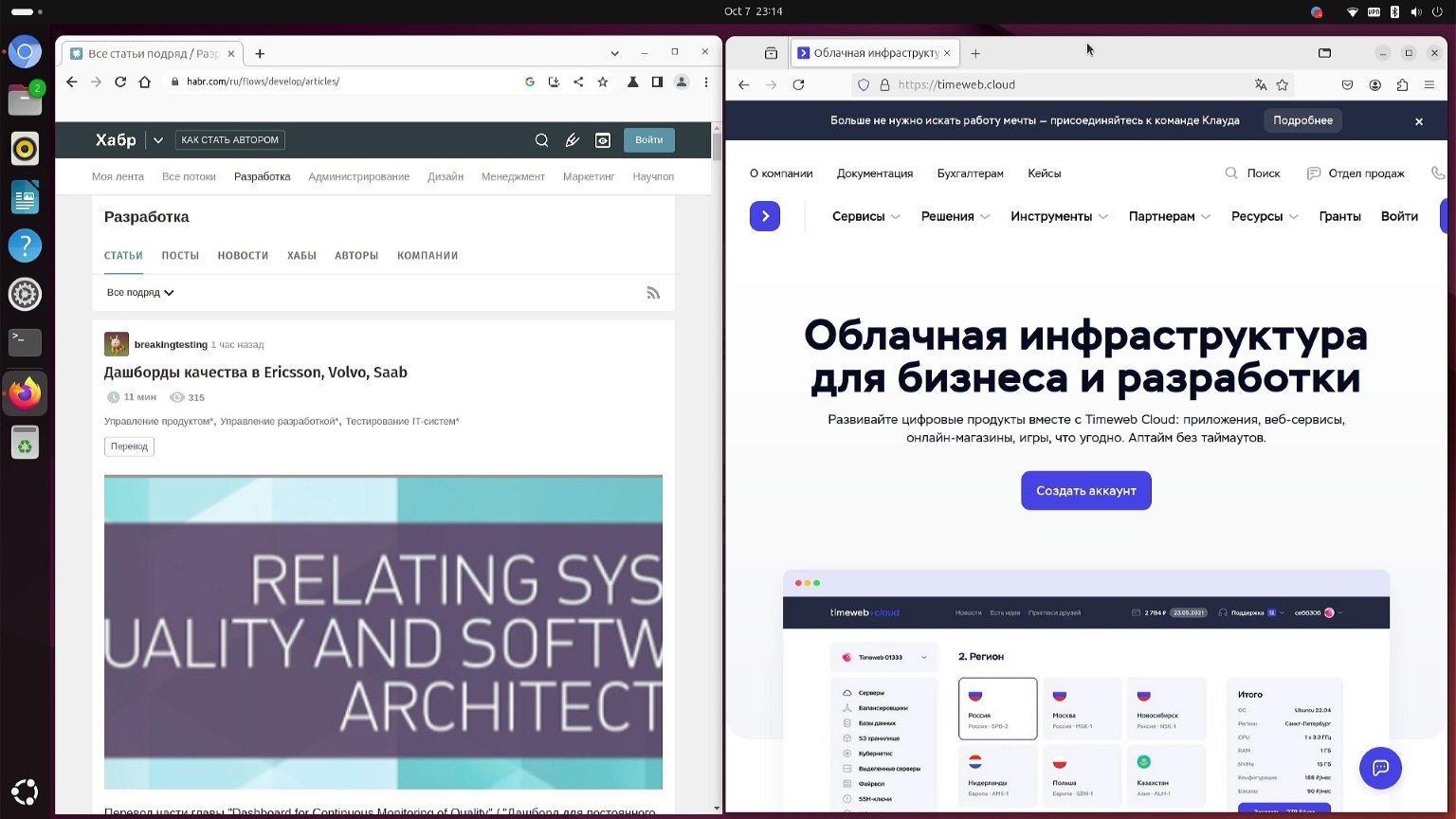Click the "Создать аккаунт" button
Viewport: 1456px width, 819px height.
point(1085,490)
